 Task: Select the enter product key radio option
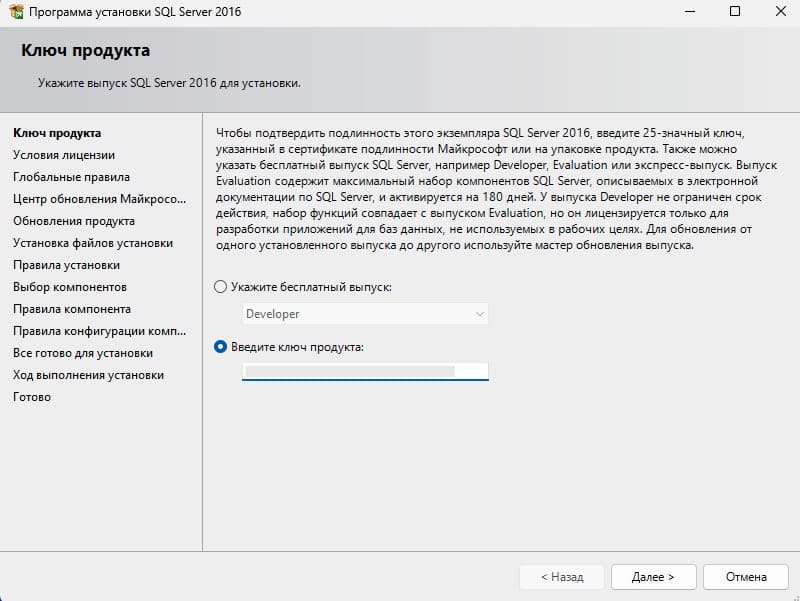pos(220,347)
